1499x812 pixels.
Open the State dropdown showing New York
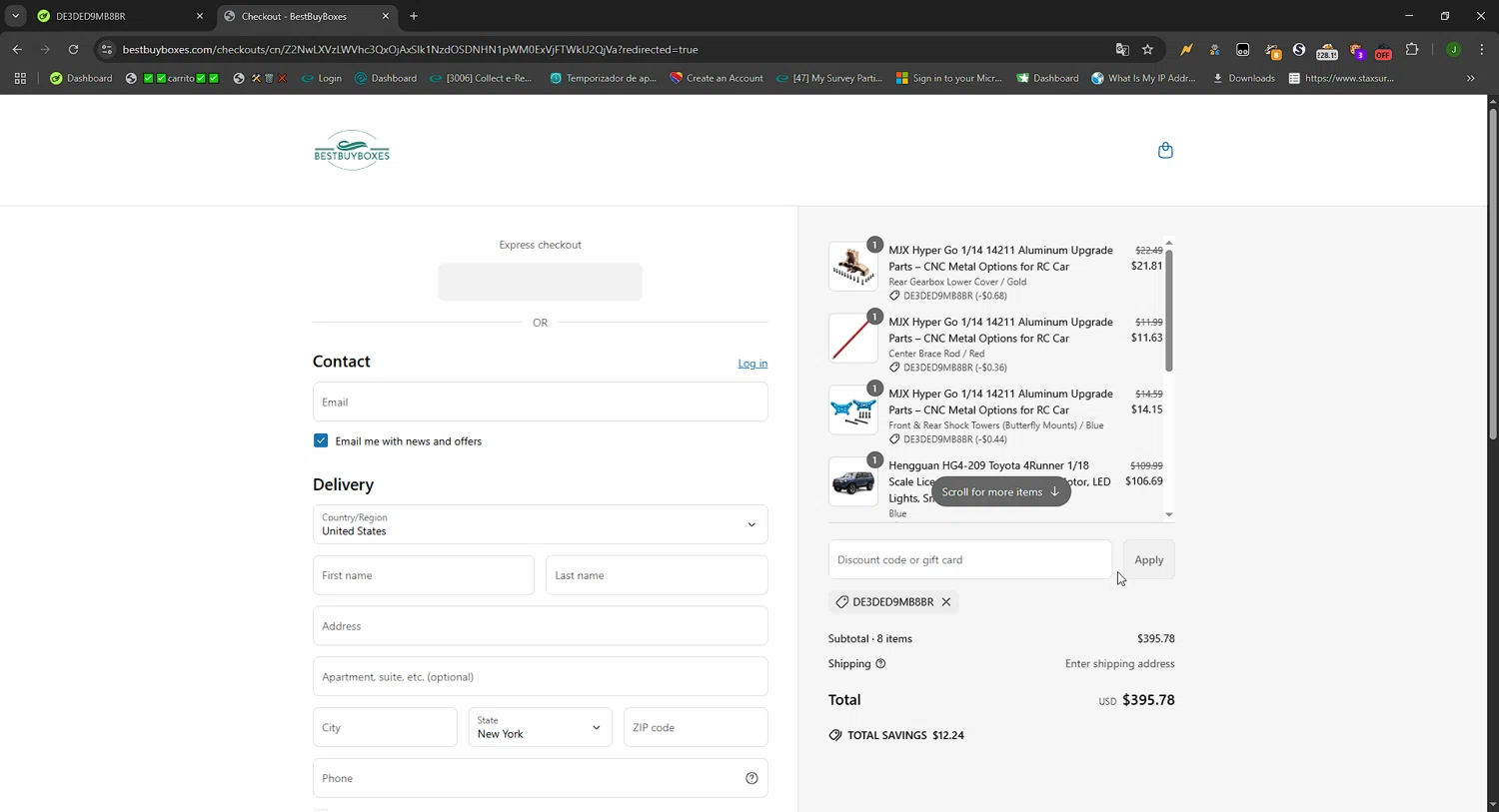(x=540, y=727)
